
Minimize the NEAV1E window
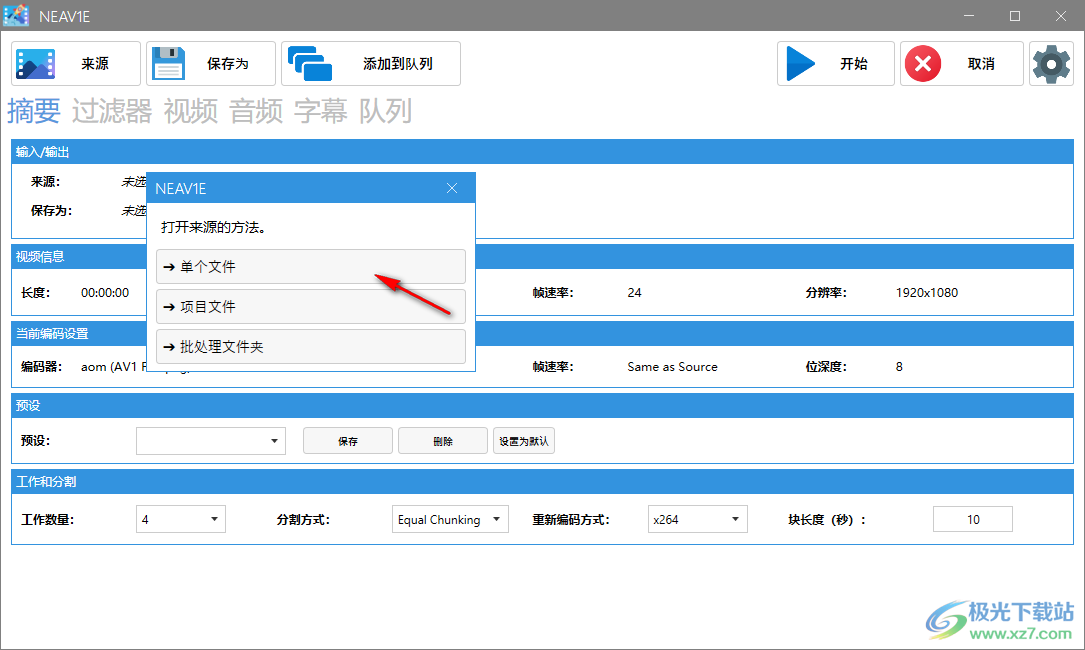(x=969, y=15)
